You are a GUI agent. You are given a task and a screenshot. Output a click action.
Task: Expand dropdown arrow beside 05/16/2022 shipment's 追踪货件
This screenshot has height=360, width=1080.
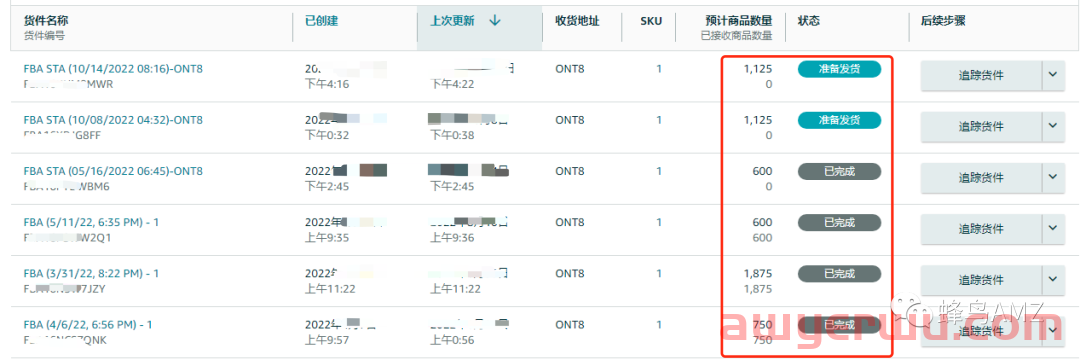pyautogui.click(x=1053, y=178)
